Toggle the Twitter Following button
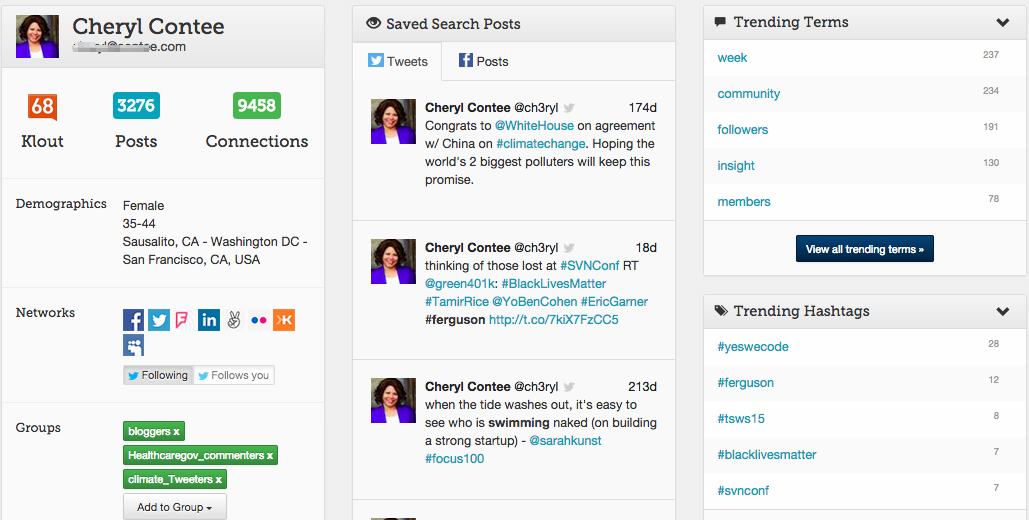1029x520 pixels. (158, 375)
